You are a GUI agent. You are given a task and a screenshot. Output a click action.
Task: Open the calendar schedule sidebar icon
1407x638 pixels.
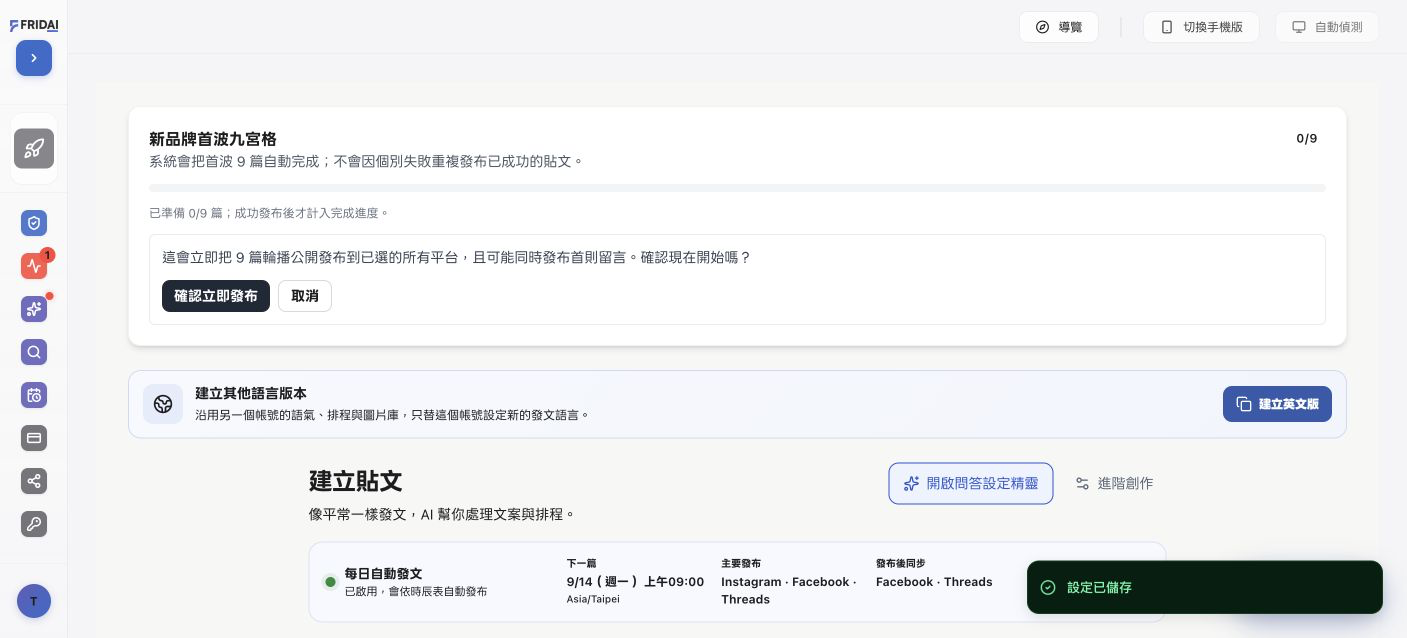pos(34,395)
